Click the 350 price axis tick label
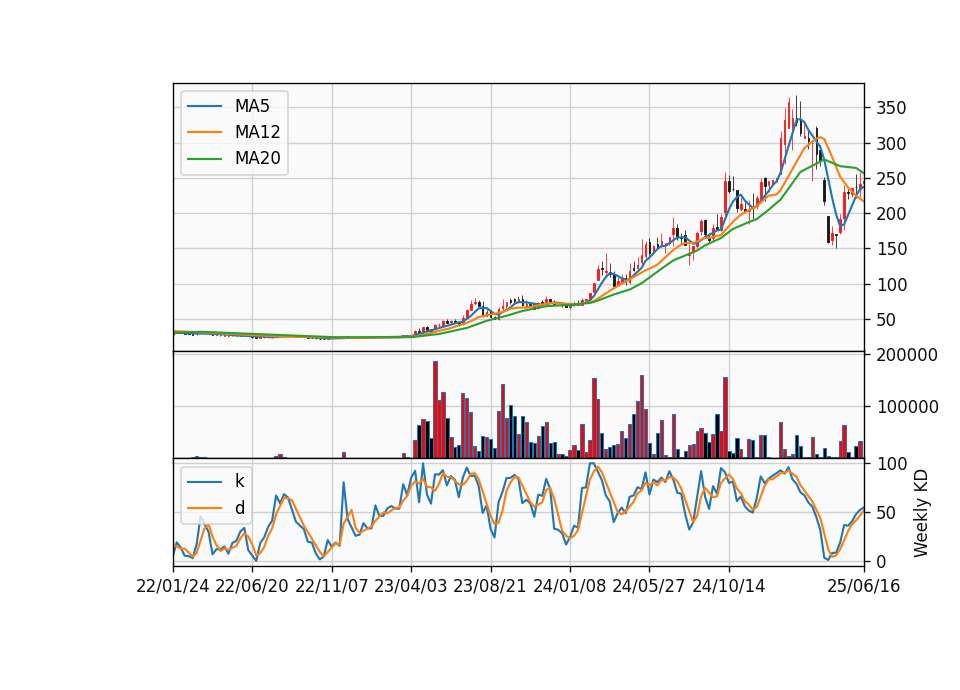Image resolution: width=960 pixels, height=690 pixels. tap(891, 108)
